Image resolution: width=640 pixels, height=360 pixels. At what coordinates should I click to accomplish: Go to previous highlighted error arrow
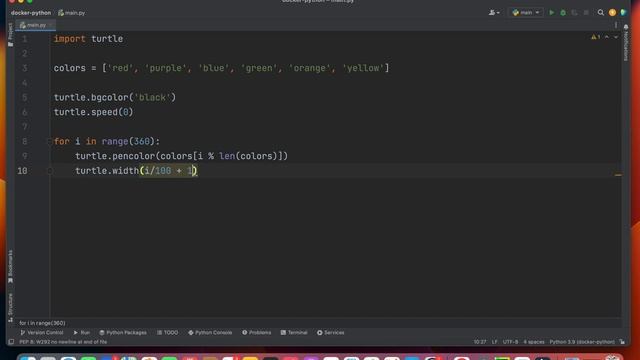click(607, 37)
